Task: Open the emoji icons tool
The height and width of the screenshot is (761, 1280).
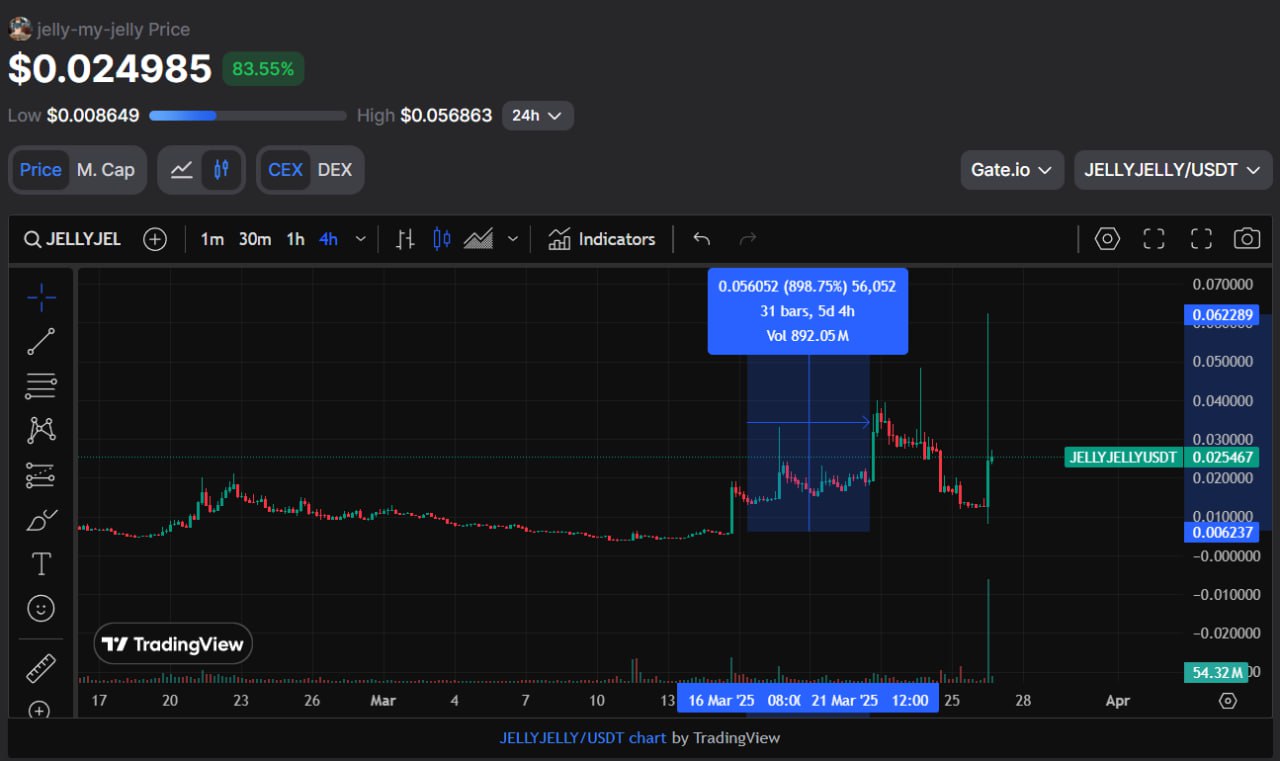Action: 41,608
